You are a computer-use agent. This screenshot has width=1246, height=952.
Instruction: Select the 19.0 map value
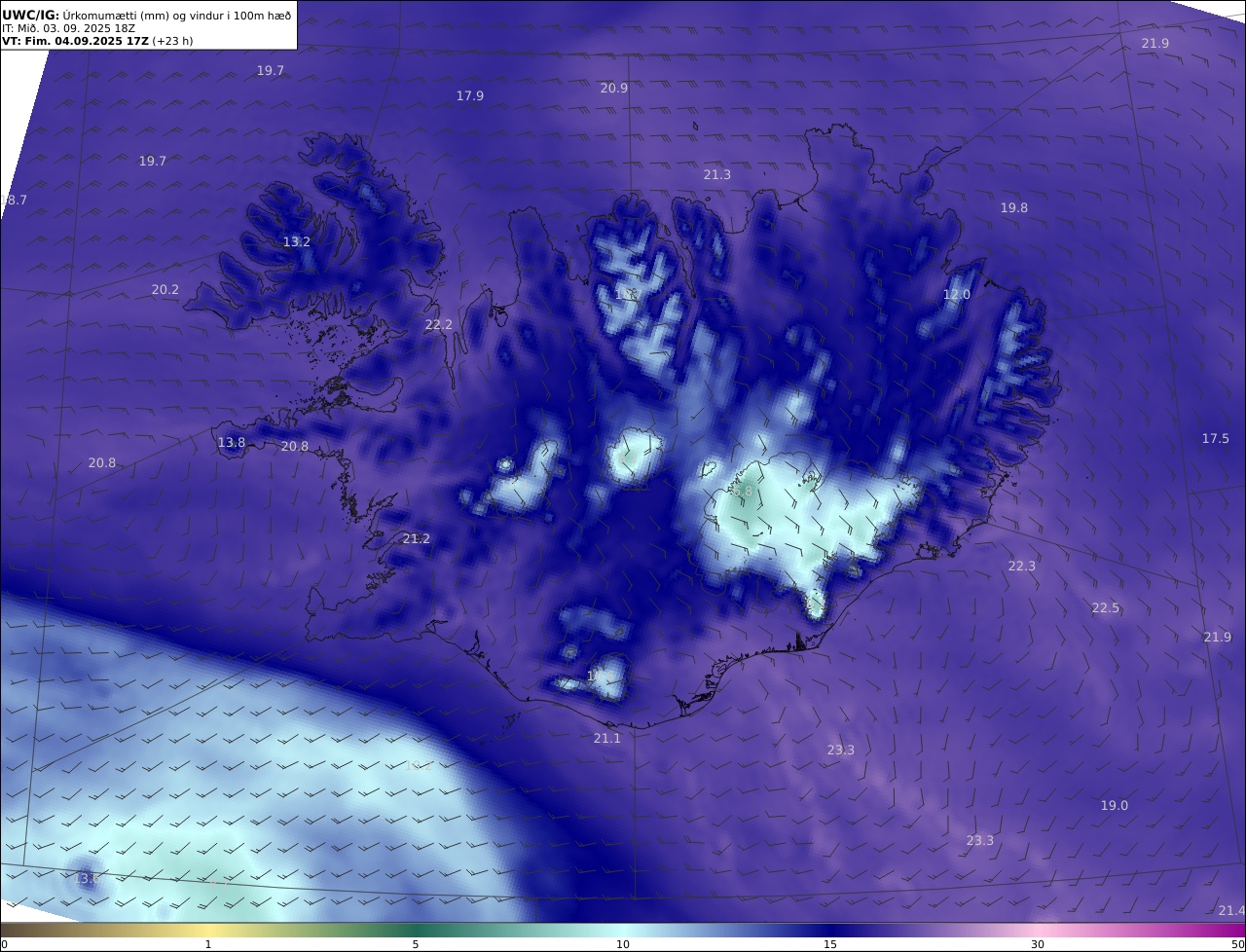1115,805
